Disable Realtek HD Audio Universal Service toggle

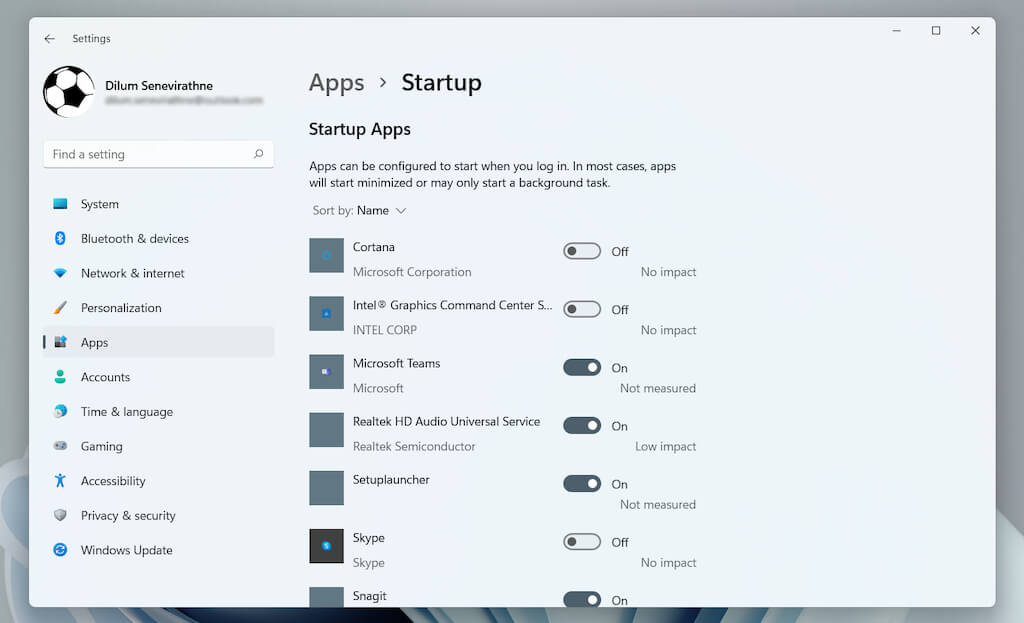(x=582, y=426)
